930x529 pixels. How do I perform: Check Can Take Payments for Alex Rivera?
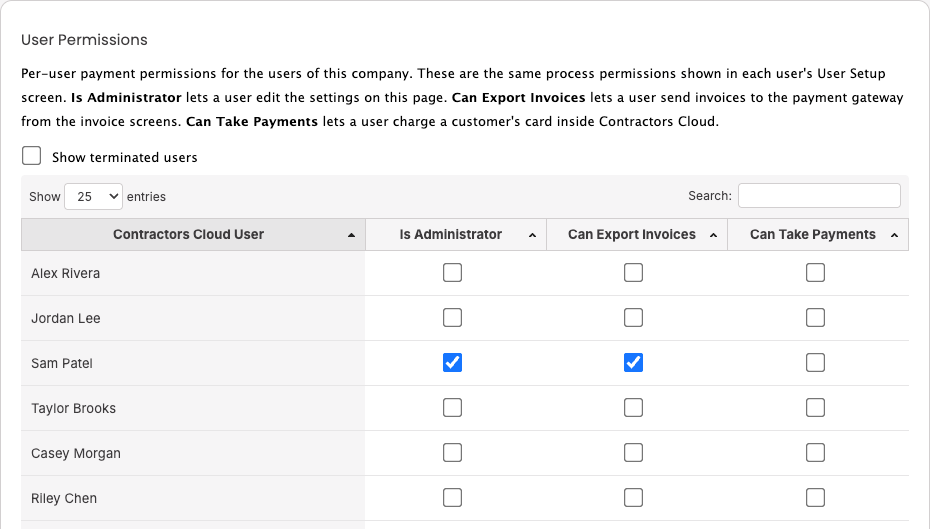816,273
